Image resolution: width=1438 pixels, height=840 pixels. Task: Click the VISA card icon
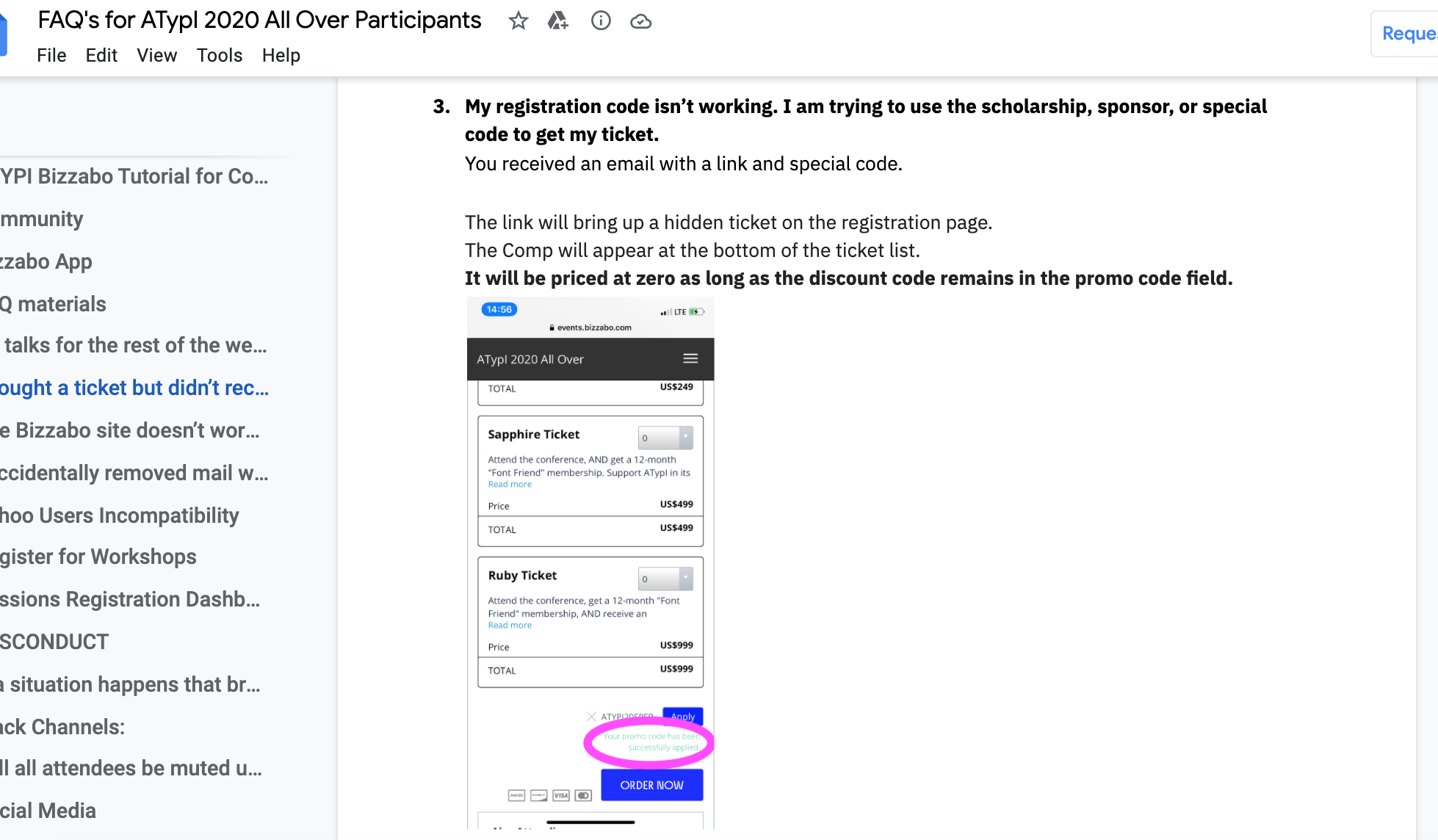click(x=561, y=795)
